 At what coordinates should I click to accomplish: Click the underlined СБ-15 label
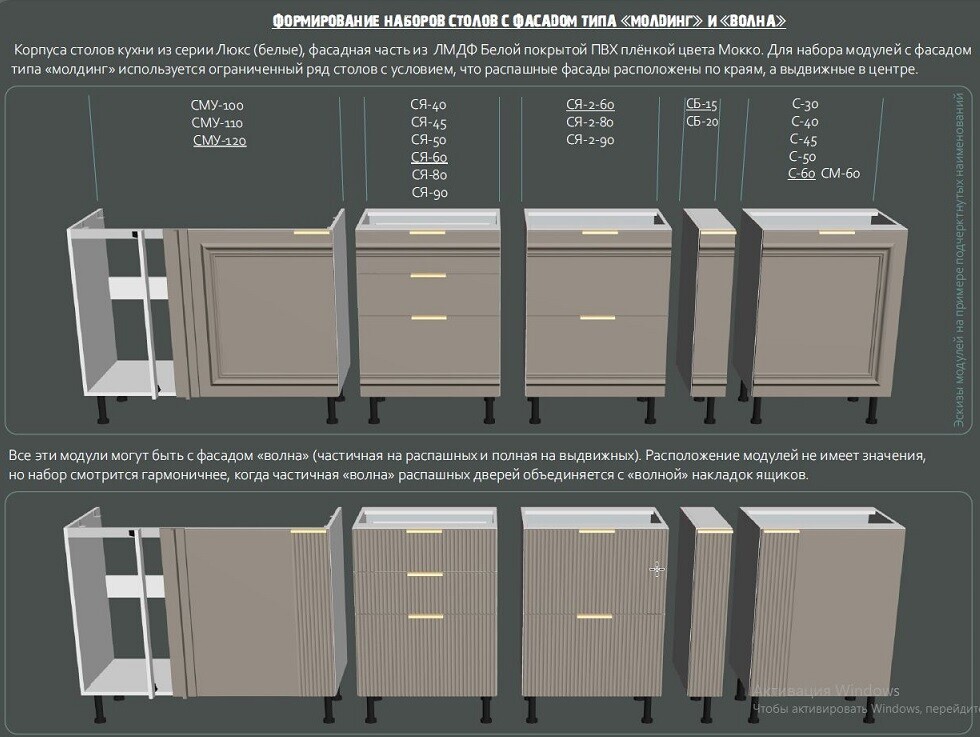(702, 104)
